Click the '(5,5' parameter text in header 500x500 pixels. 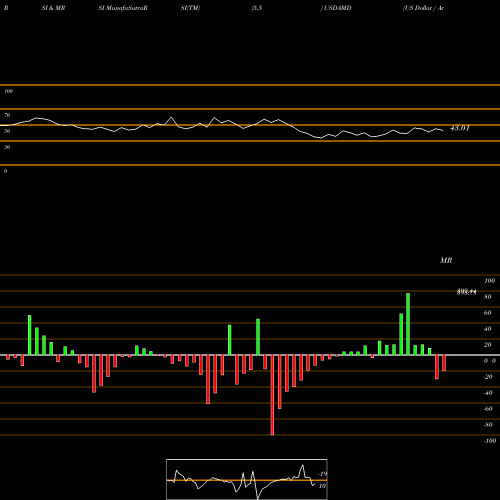point(257,8)
